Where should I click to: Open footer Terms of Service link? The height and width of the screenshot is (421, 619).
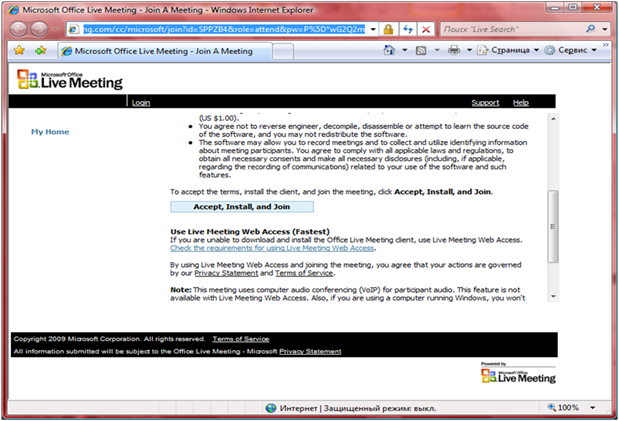[x=241, y=339]
